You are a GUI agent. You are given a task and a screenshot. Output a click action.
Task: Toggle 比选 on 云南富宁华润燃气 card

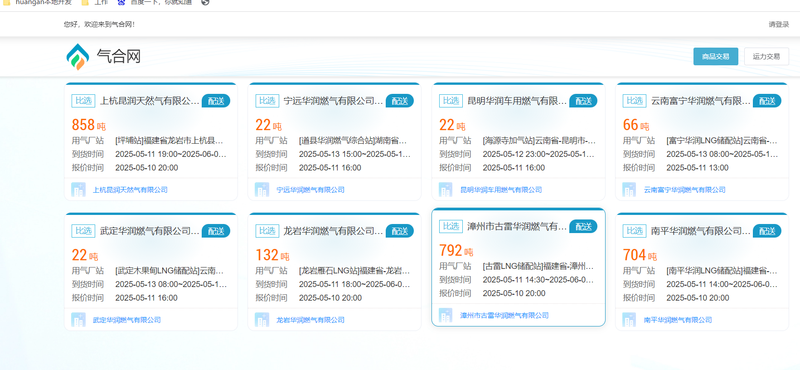[x=634, y=101]
